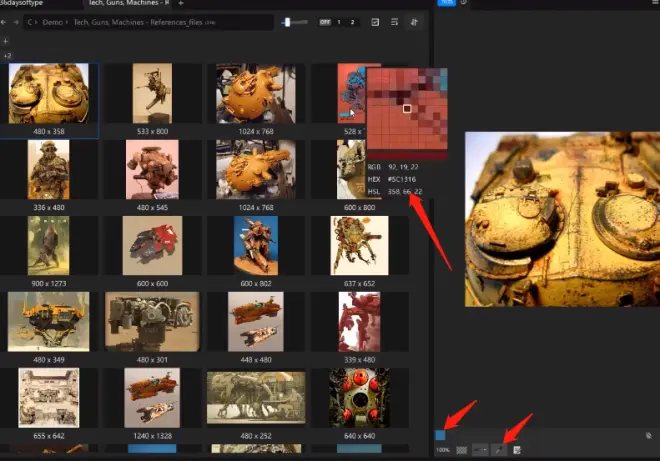
Task: Select the 339 x 480 red sketch thumbnail
Action: (x=359, y=322)
